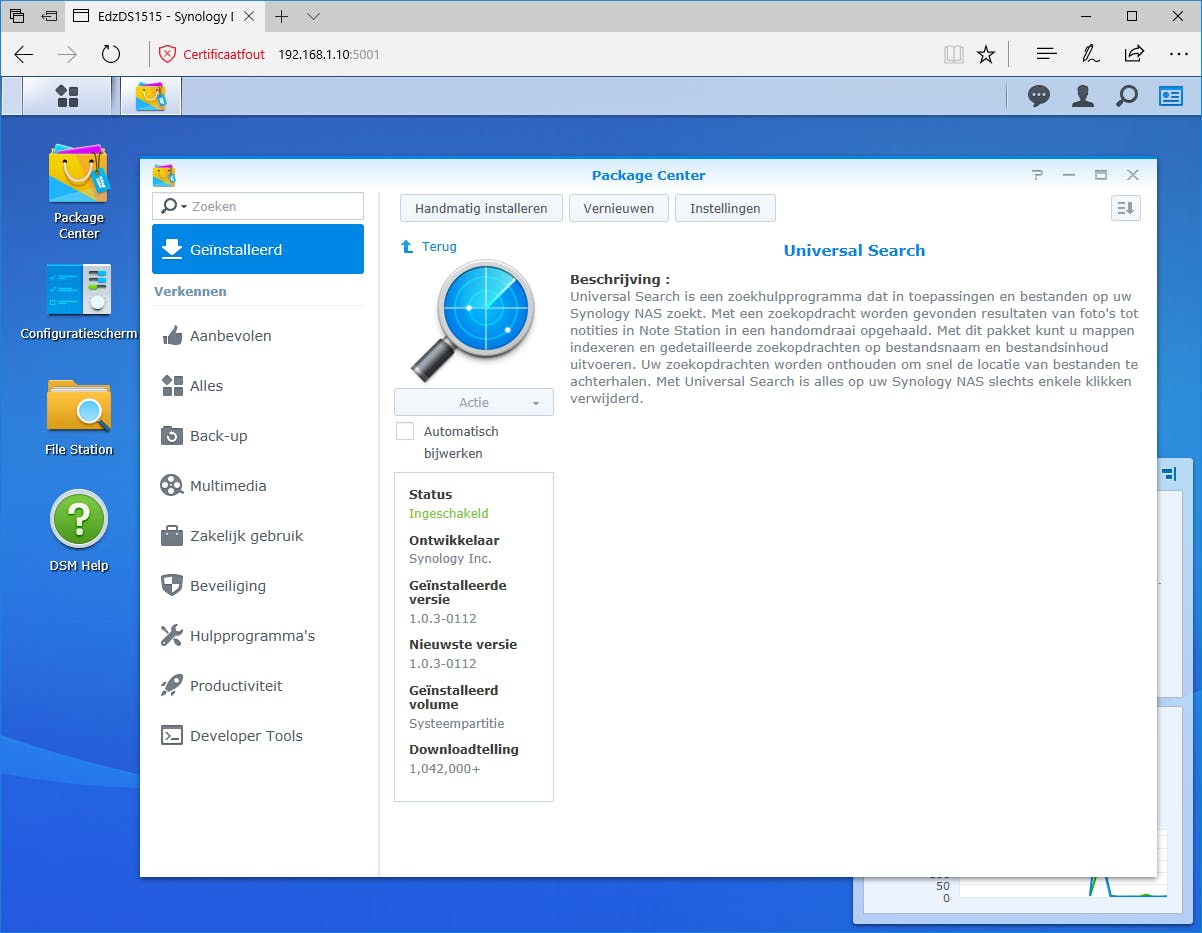Select the Package Center taskbar icon

click(151, 96)
